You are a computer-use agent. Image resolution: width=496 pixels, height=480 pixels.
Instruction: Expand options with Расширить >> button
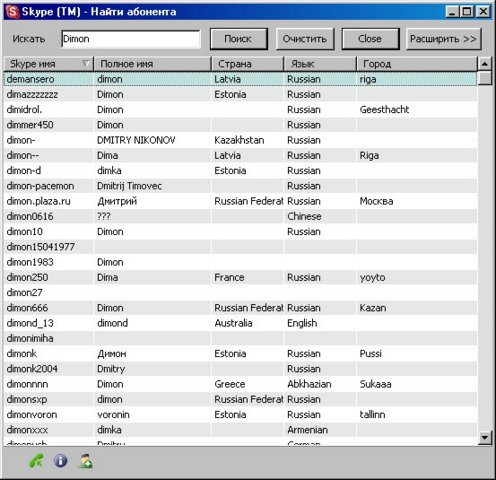(x=443, y=39)
